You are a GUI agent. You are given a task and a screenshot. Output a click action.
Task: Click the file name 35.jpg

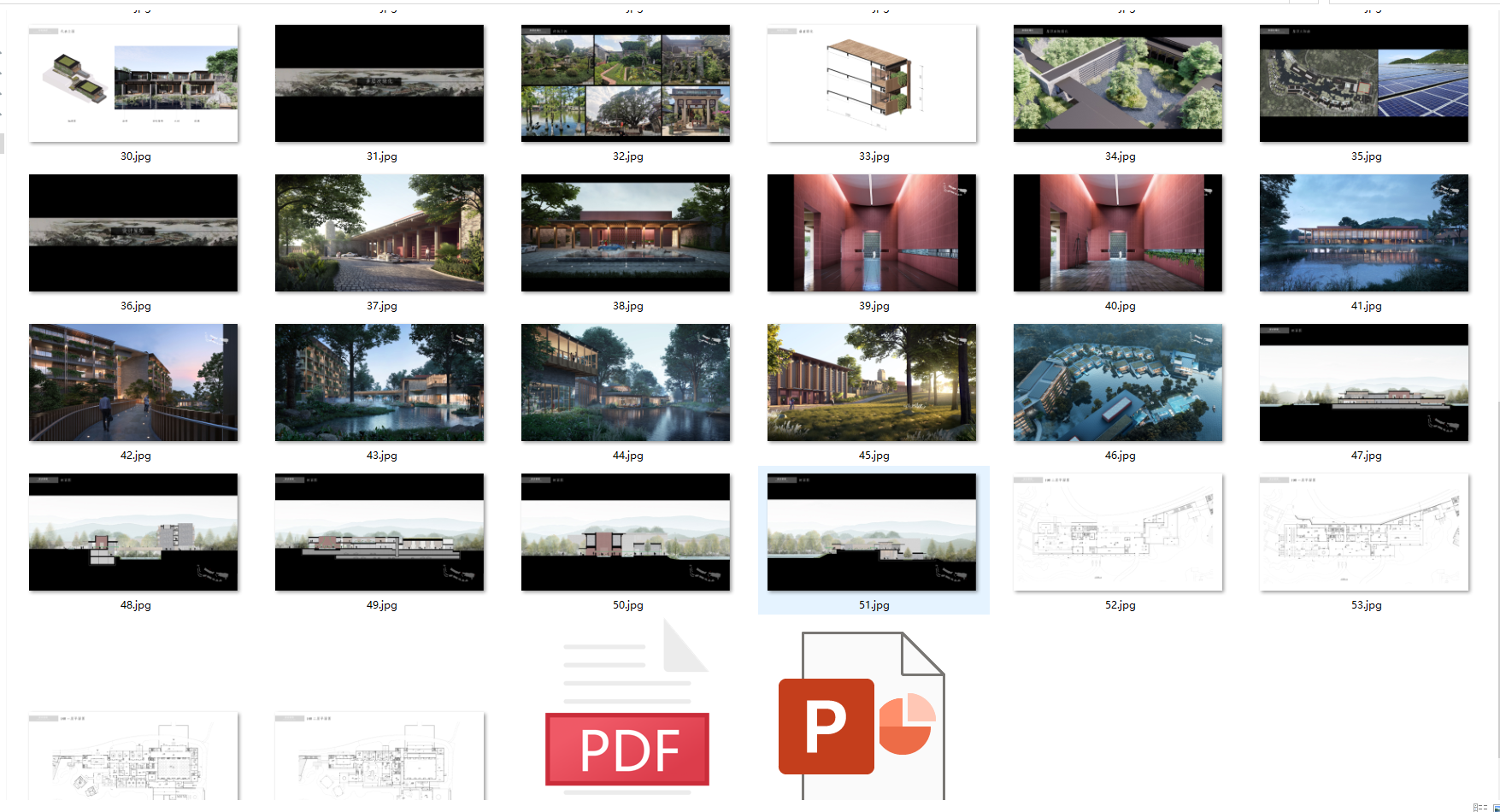point(1367,156)
